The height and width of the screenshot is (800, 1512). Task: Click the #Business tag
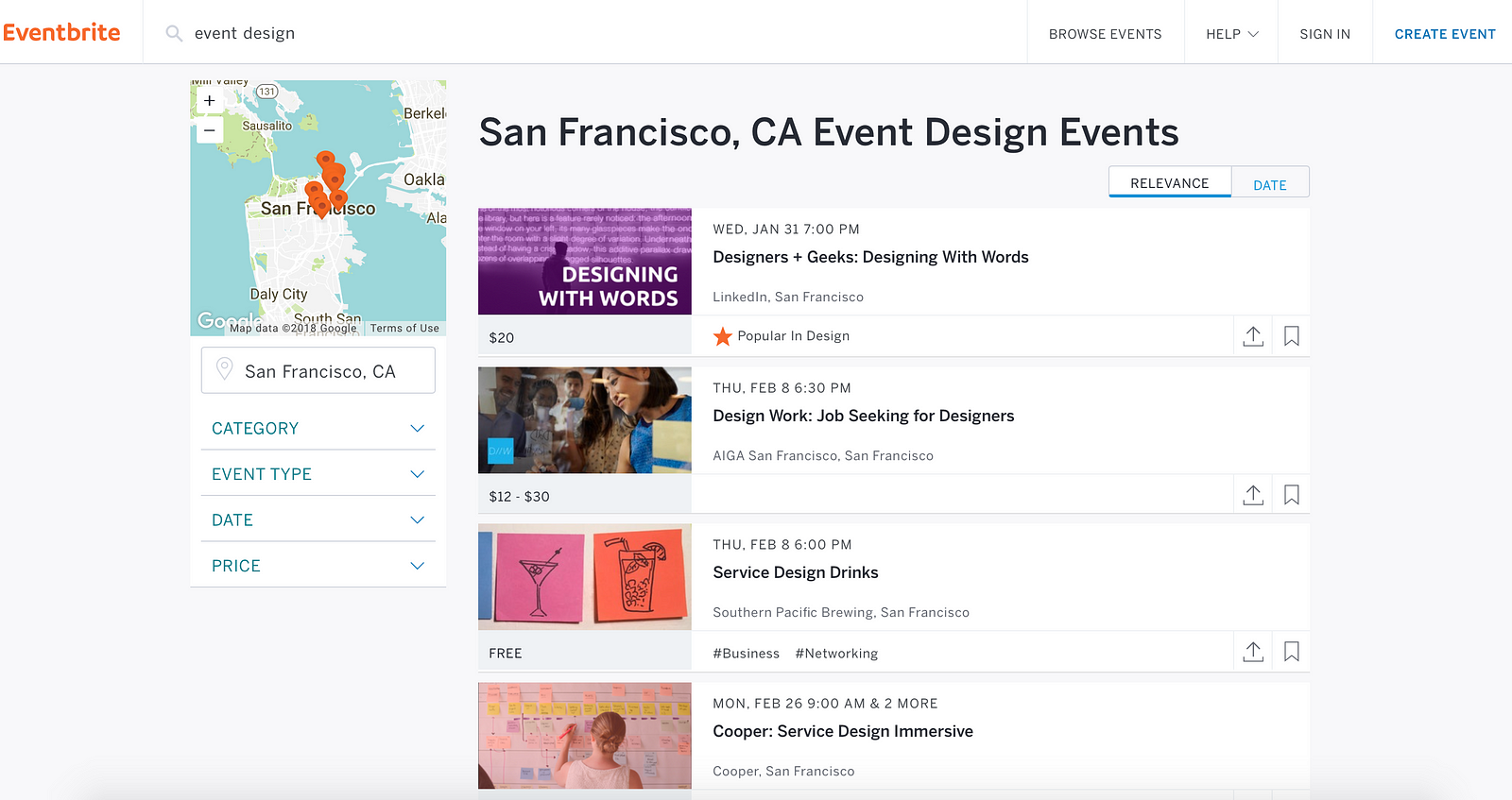(746, 654)
